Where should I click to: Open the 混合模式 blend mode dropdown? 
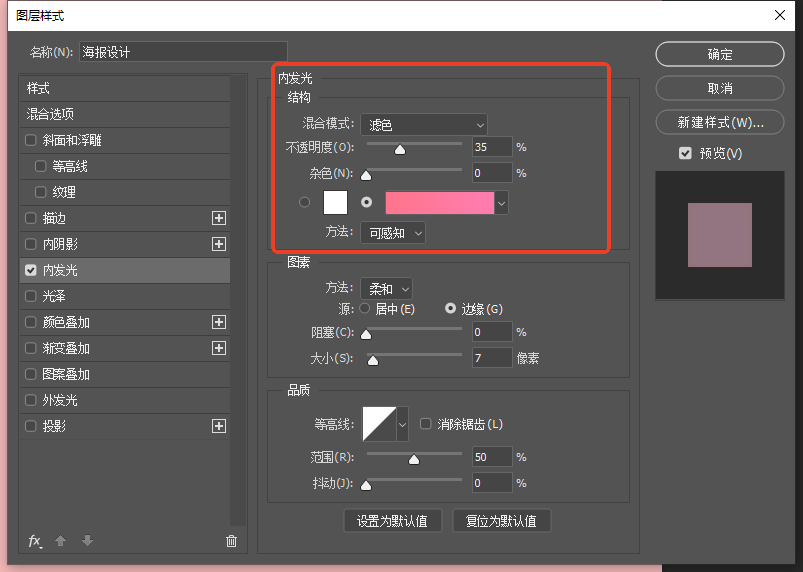pos(423,125)
